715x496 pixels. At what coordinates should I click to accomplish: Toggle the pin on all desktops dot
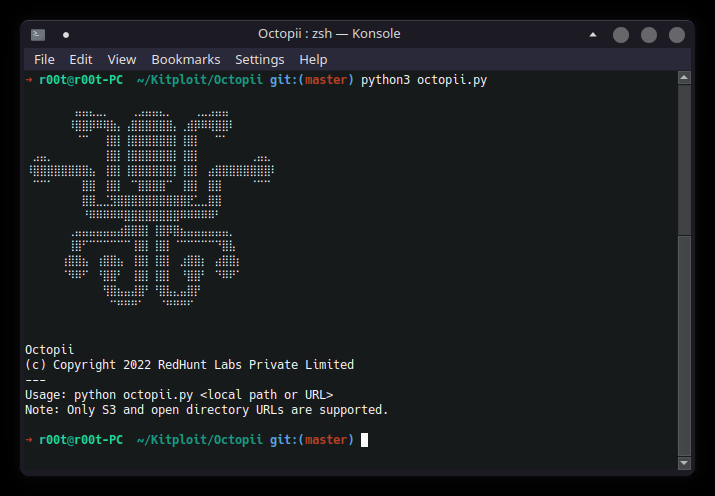tap(66, 34)
